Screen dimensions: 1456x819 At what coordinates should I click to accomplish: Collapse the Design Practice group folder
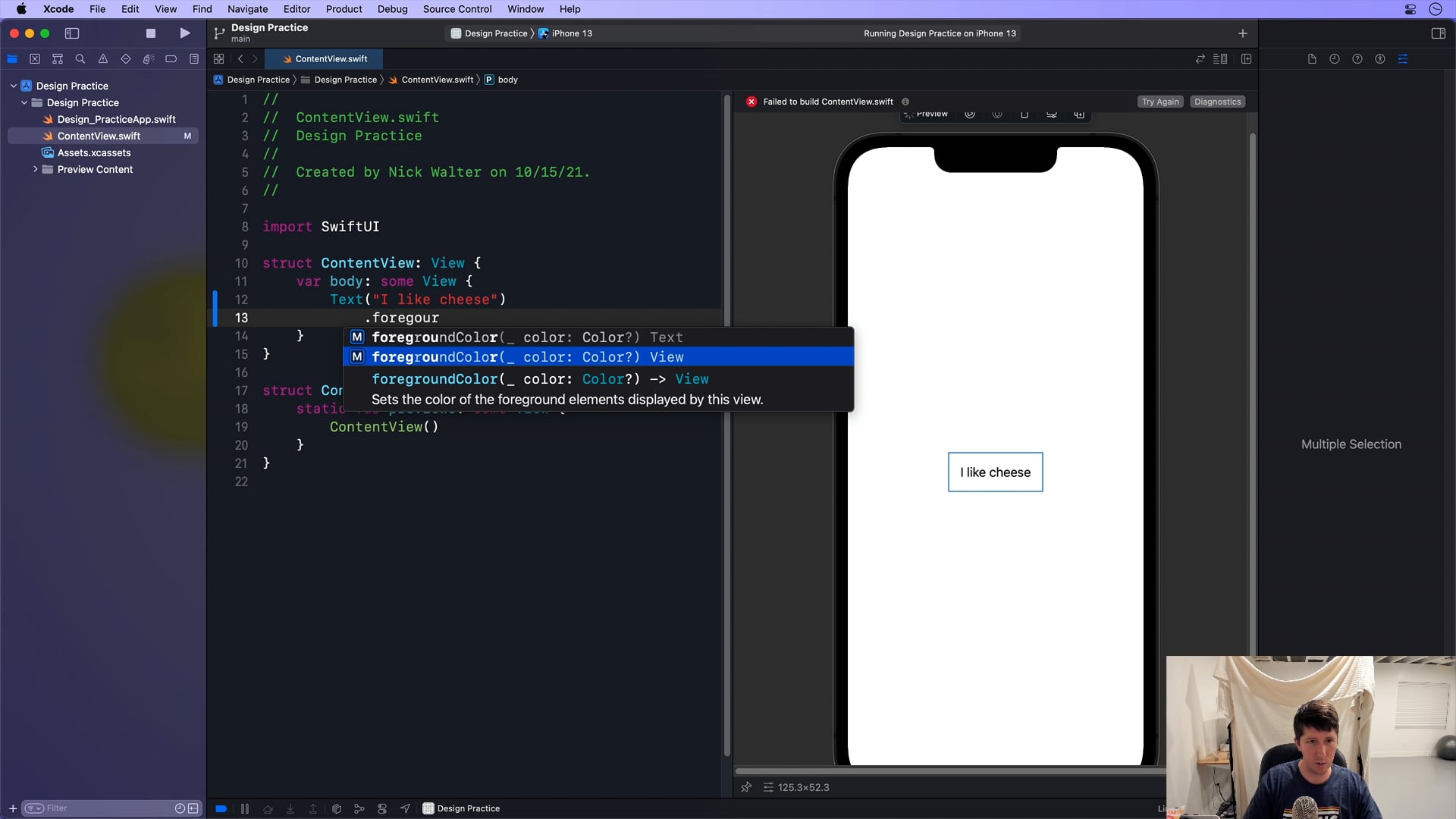pyautogui.click(x=24, y=102)
